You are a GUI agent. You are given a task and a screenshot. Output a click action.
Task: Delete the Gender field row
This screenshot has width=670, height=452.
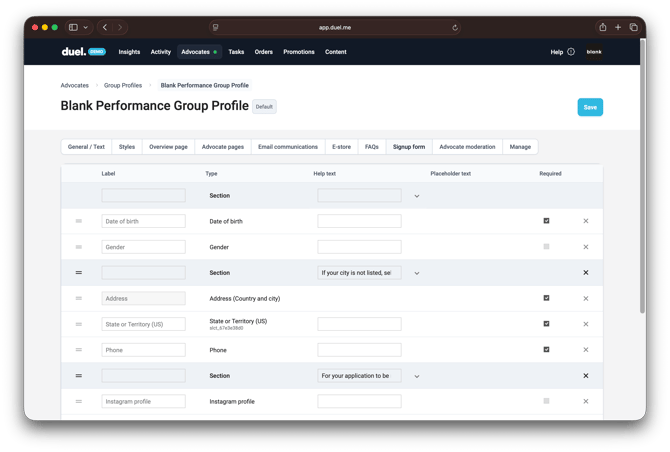click(586, 247)
